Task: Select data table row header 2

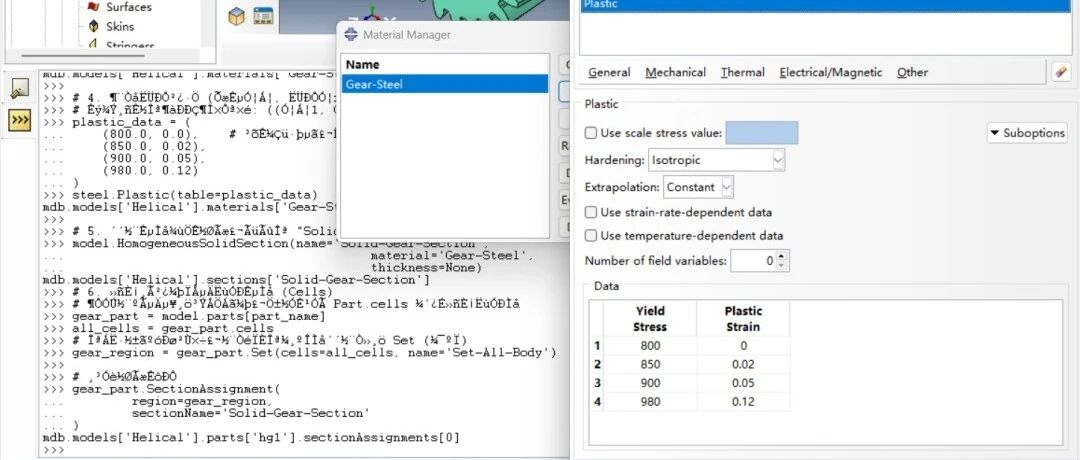Action: tap(597, 364)
